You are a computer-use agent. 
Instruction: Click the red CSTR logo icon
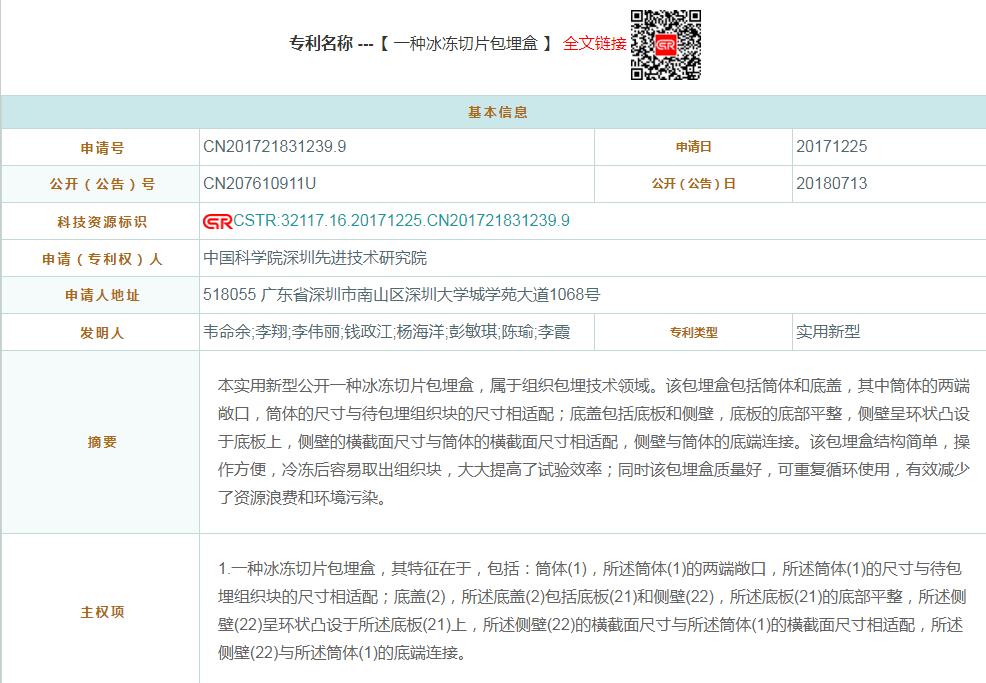217,221
